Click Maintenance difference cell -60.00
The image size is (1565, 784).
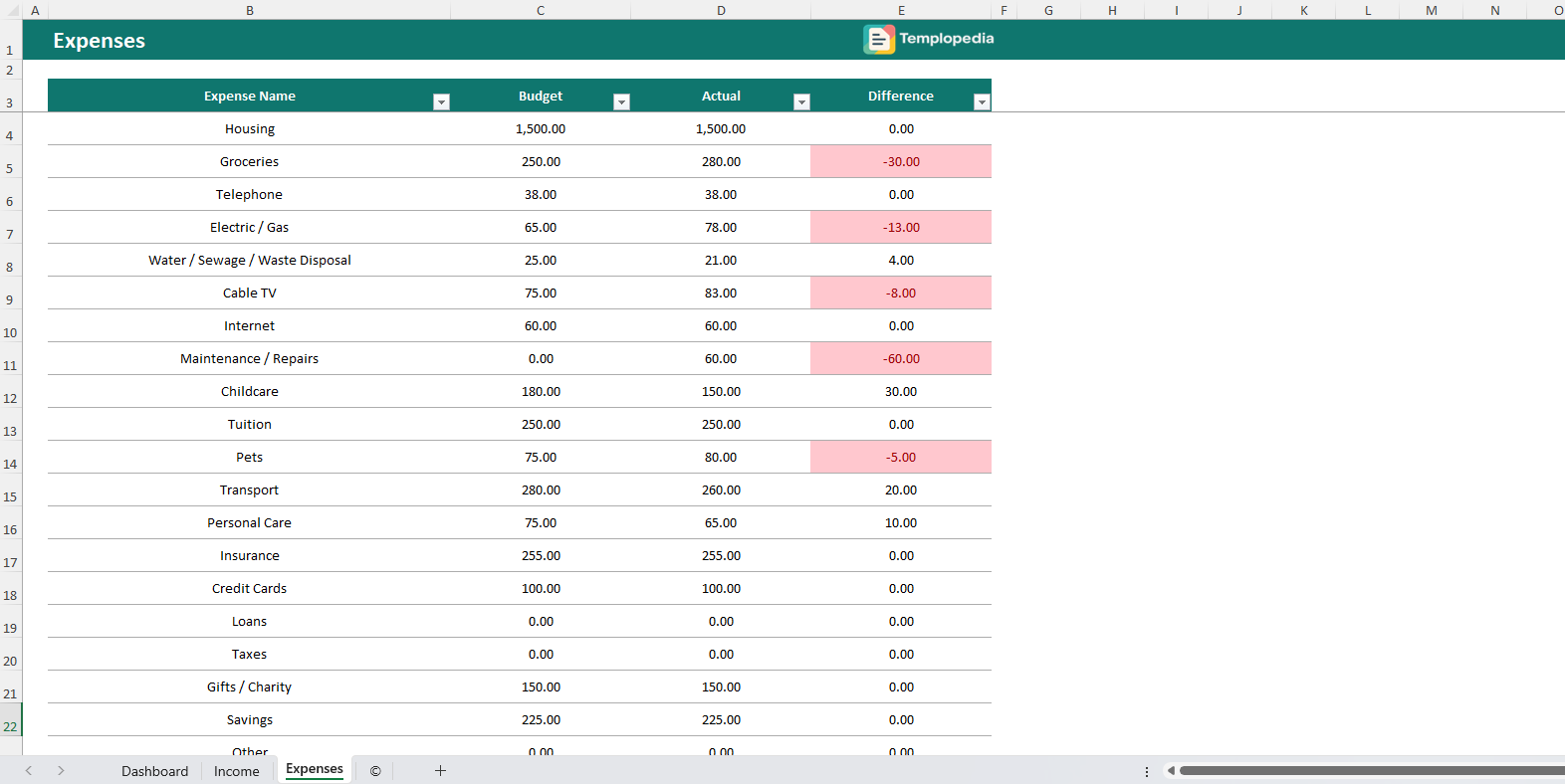901,359
